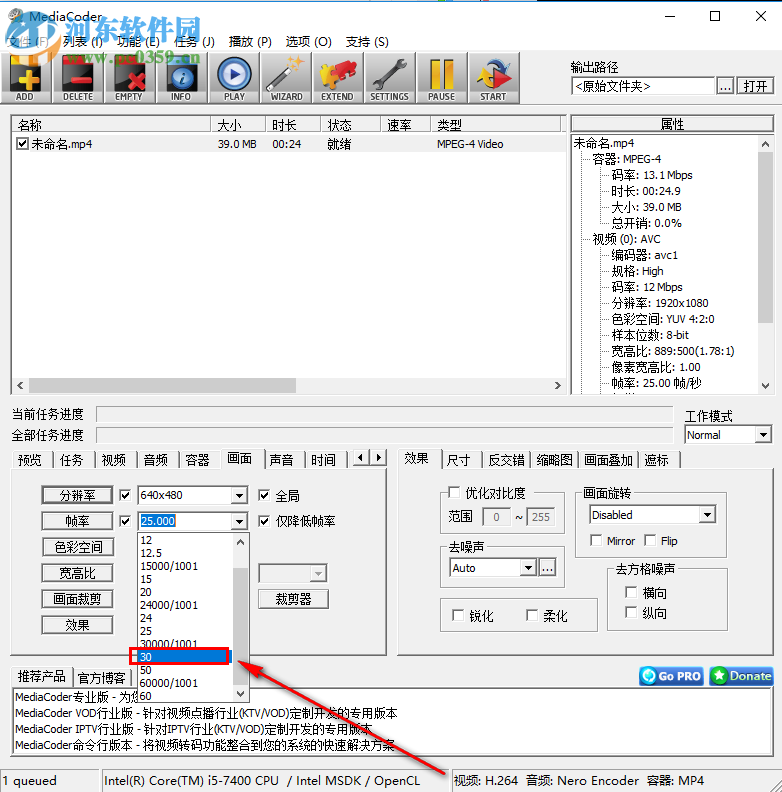Toggle the 分辨率 resolution checkbox
Viewport: 782px width, 792px height.
[x=125, y=495]
